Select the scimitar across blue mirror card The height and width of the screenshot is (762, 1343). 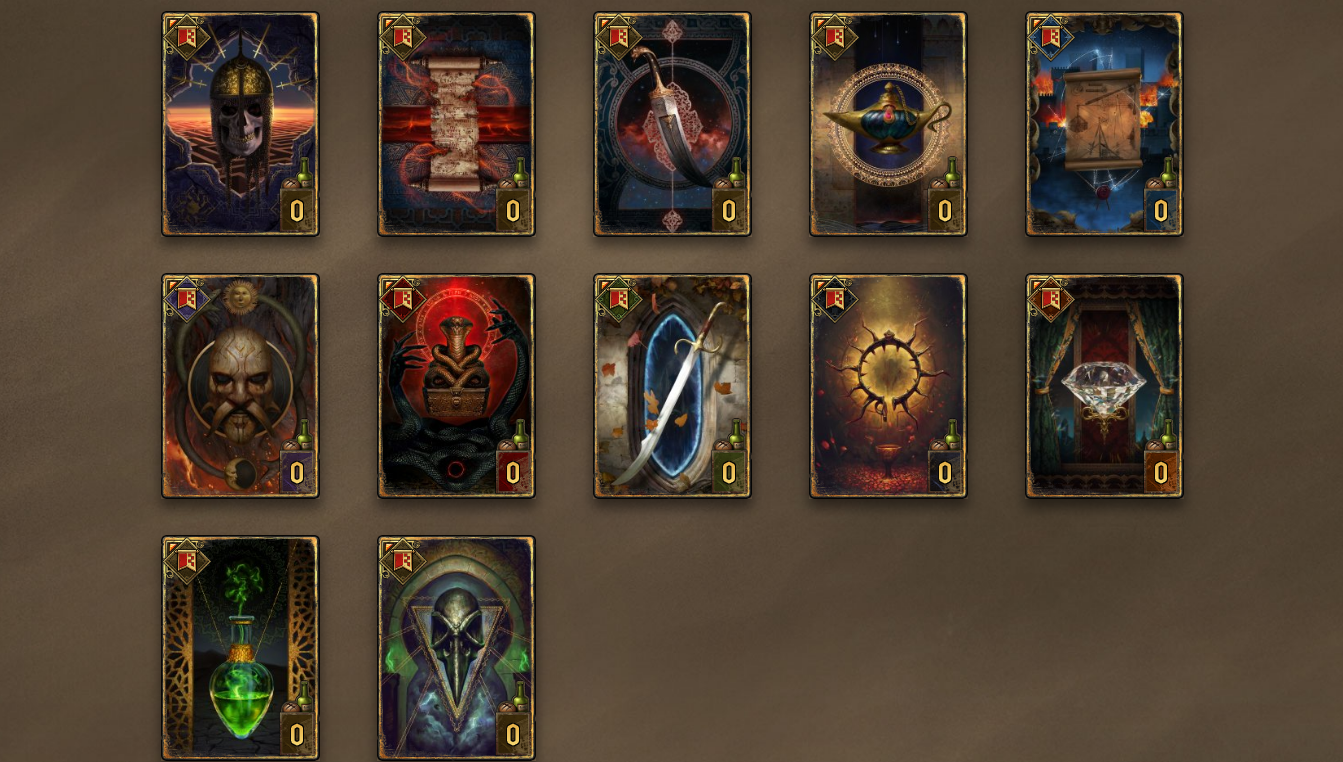672,386
